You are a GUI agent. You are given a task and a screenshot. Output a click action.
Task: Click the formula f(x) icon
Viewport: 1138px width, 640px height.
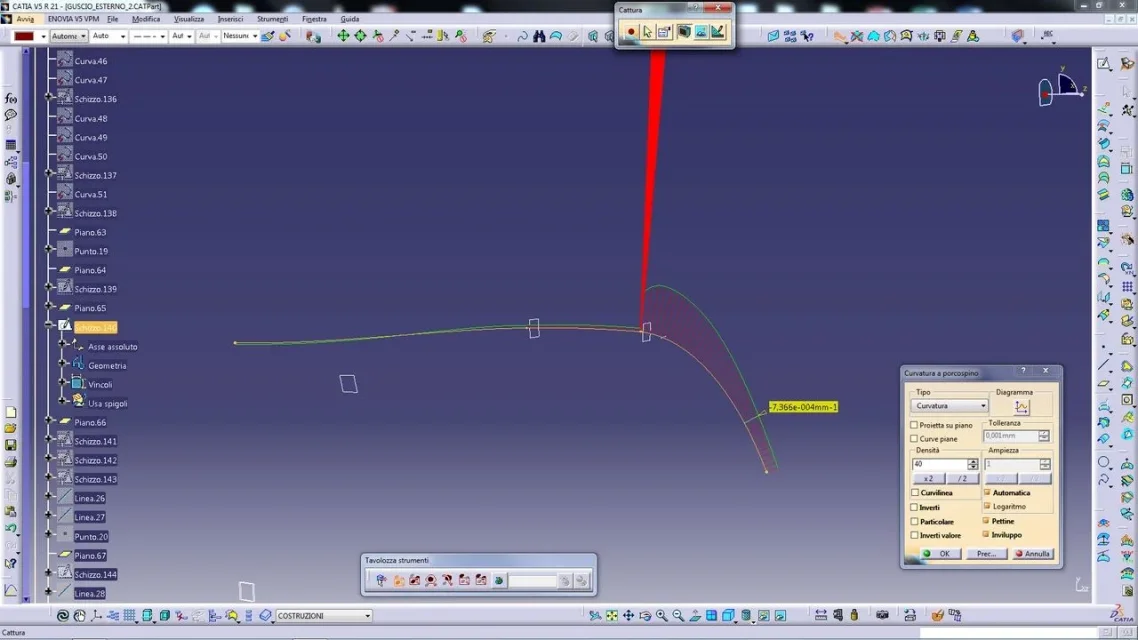(x=11, y=98)
